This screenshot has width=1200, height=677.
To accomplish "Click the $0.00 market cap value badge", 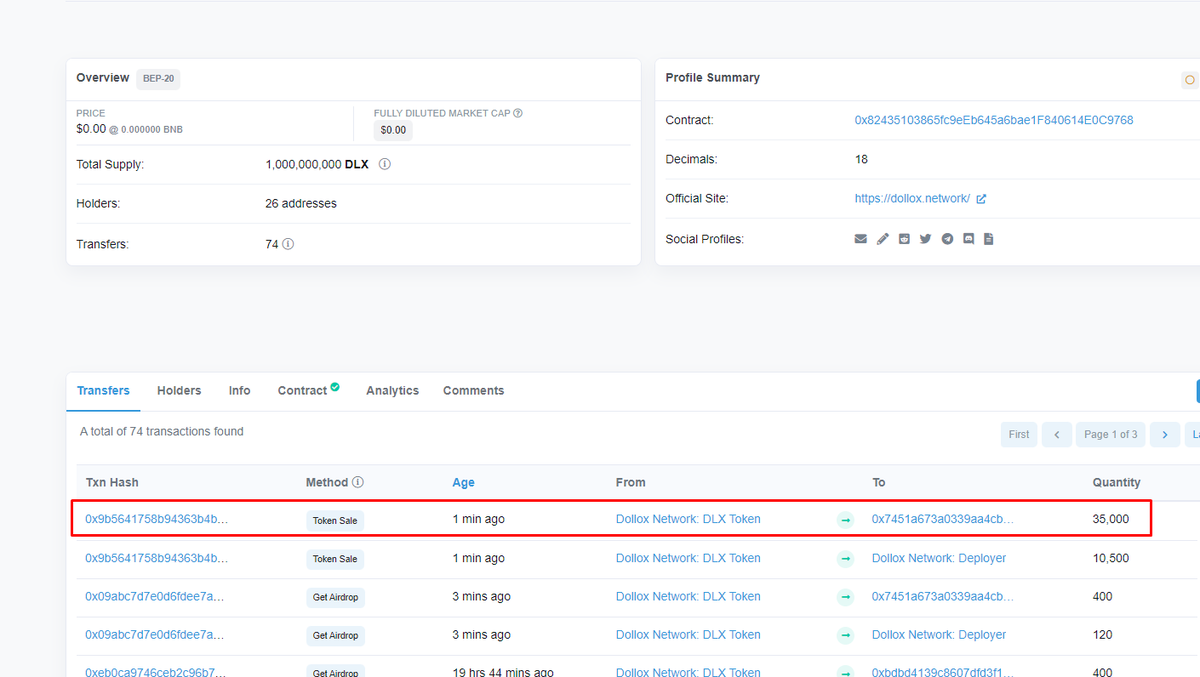I will click(x=393, y=130).
